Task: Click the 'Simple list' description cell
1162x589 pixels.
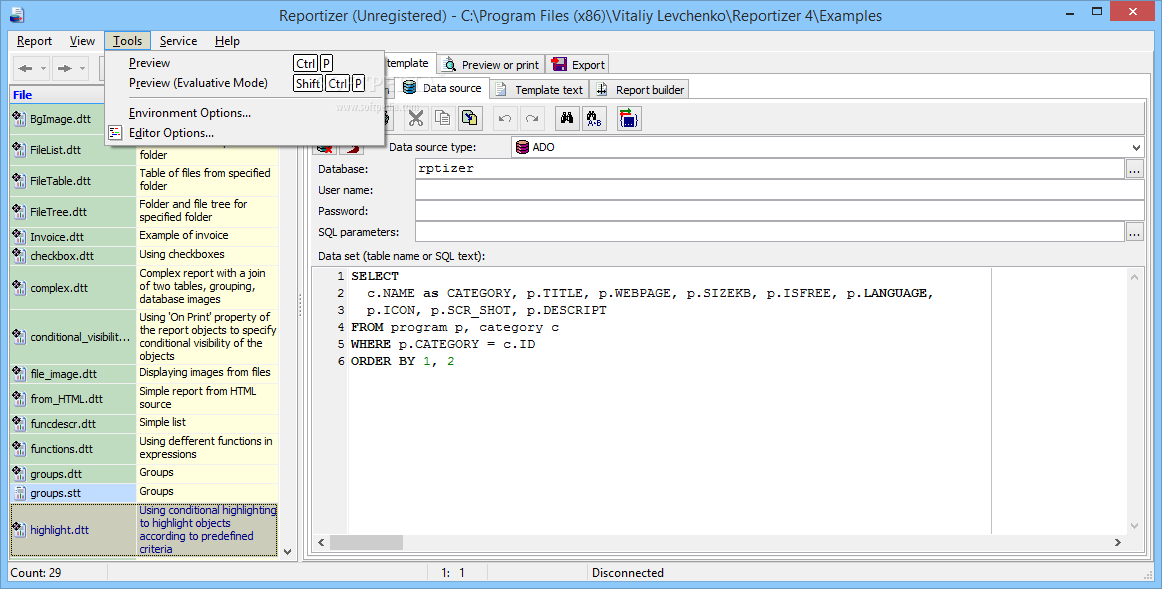Action: click(208, 422)
